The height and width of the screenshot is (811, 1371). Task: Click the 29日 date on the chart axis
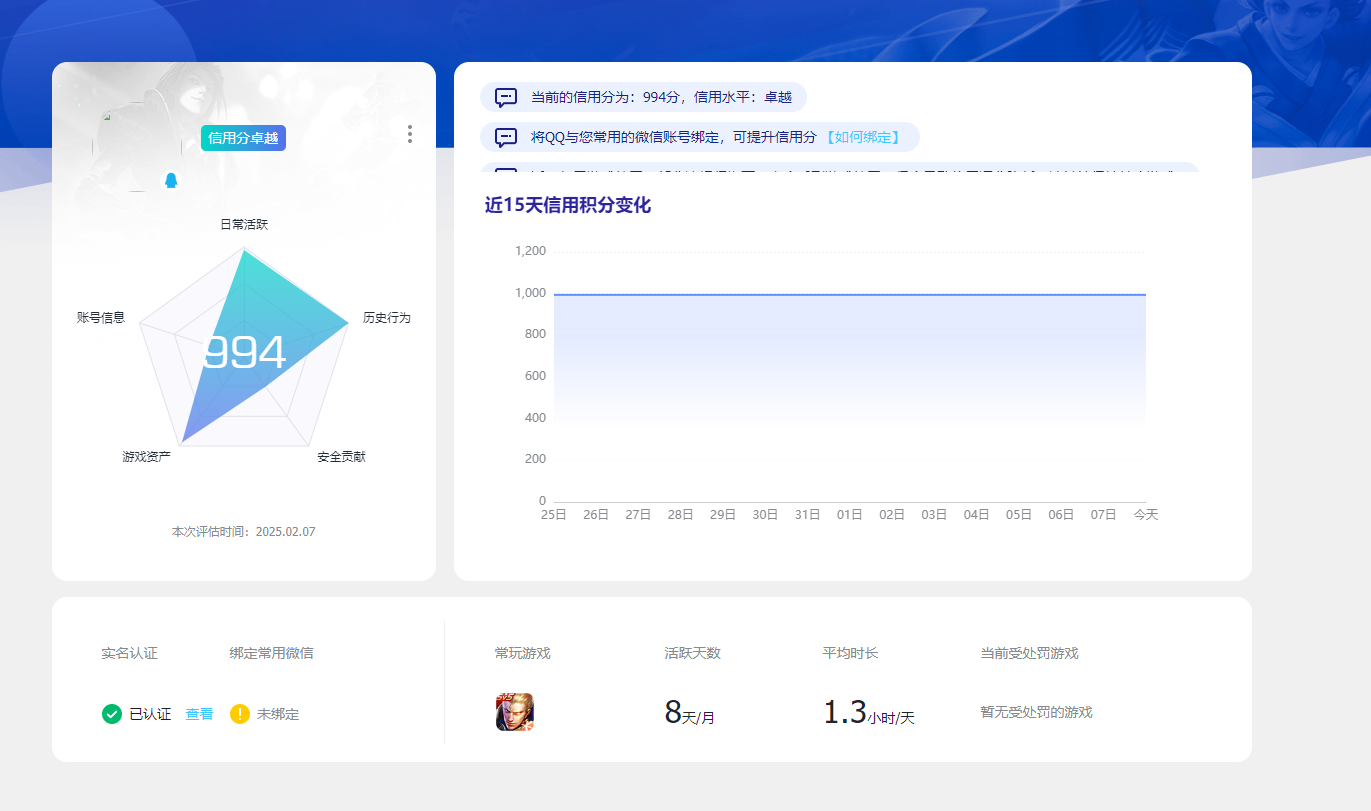(x=723, y=514)
